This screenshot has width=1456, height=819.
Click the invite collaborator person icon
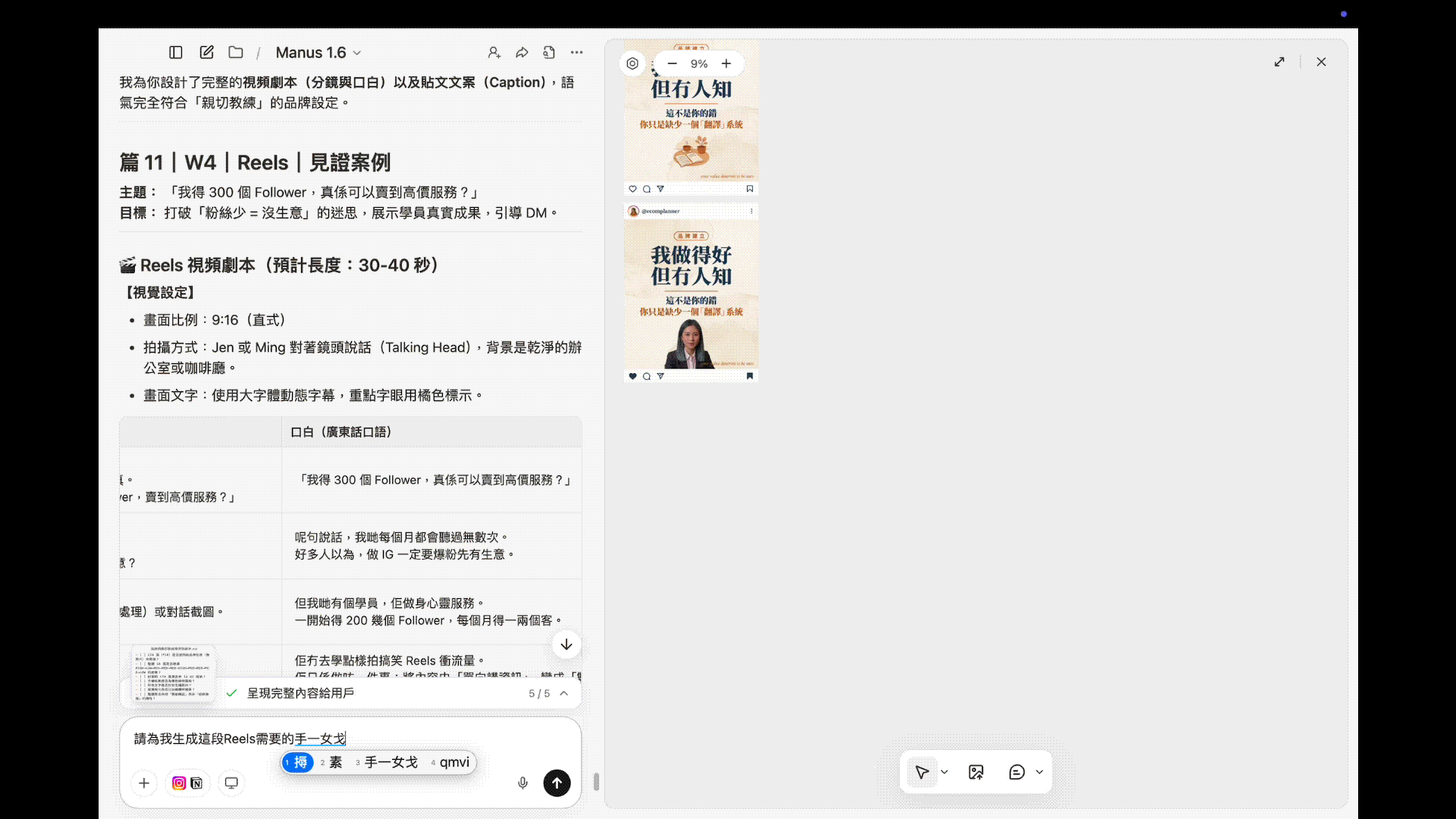494,52
